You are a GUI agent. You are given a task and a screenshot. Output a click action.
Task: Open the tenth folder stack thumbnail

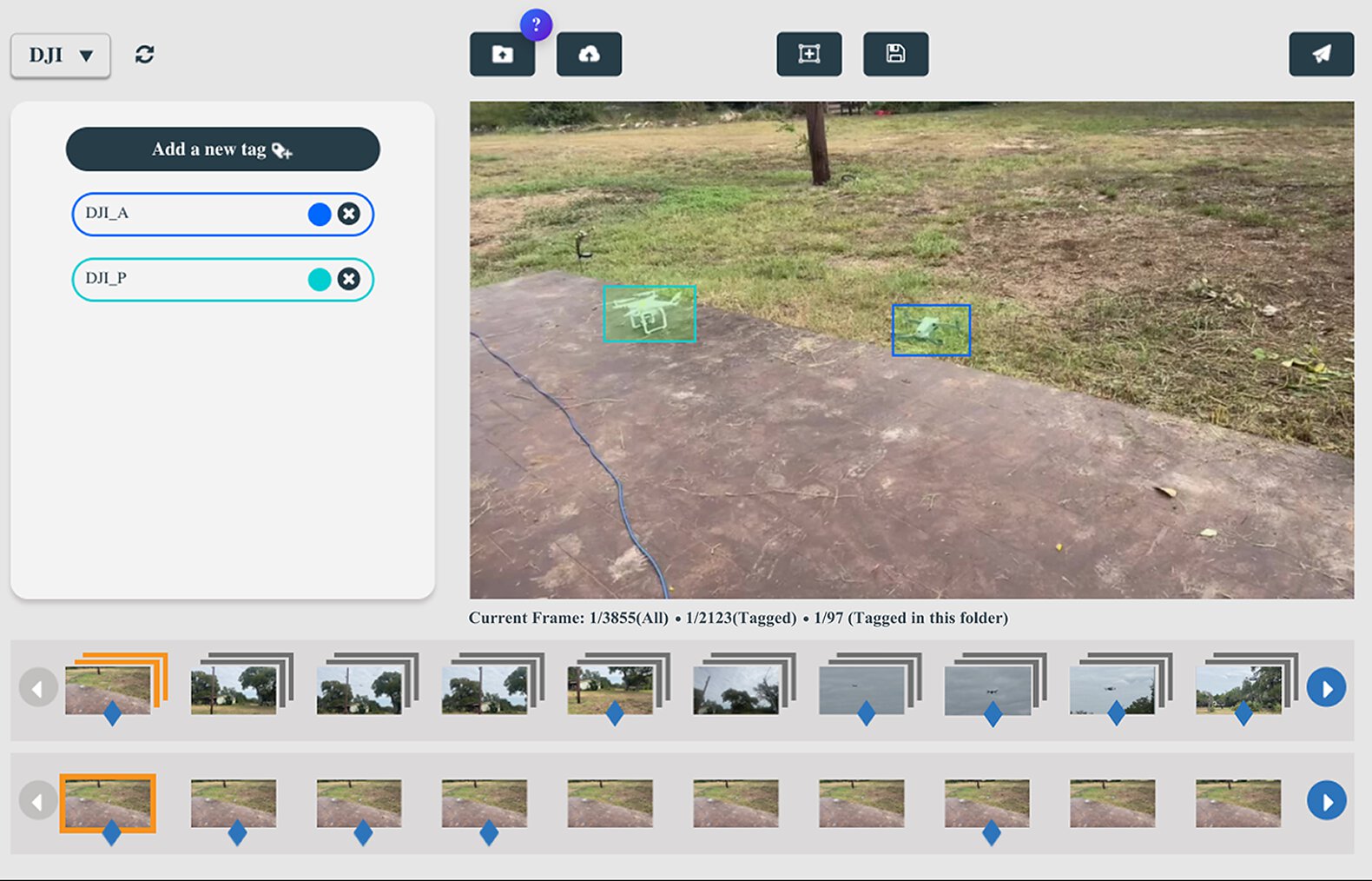pyautogui.click(x=1246, y=684)
